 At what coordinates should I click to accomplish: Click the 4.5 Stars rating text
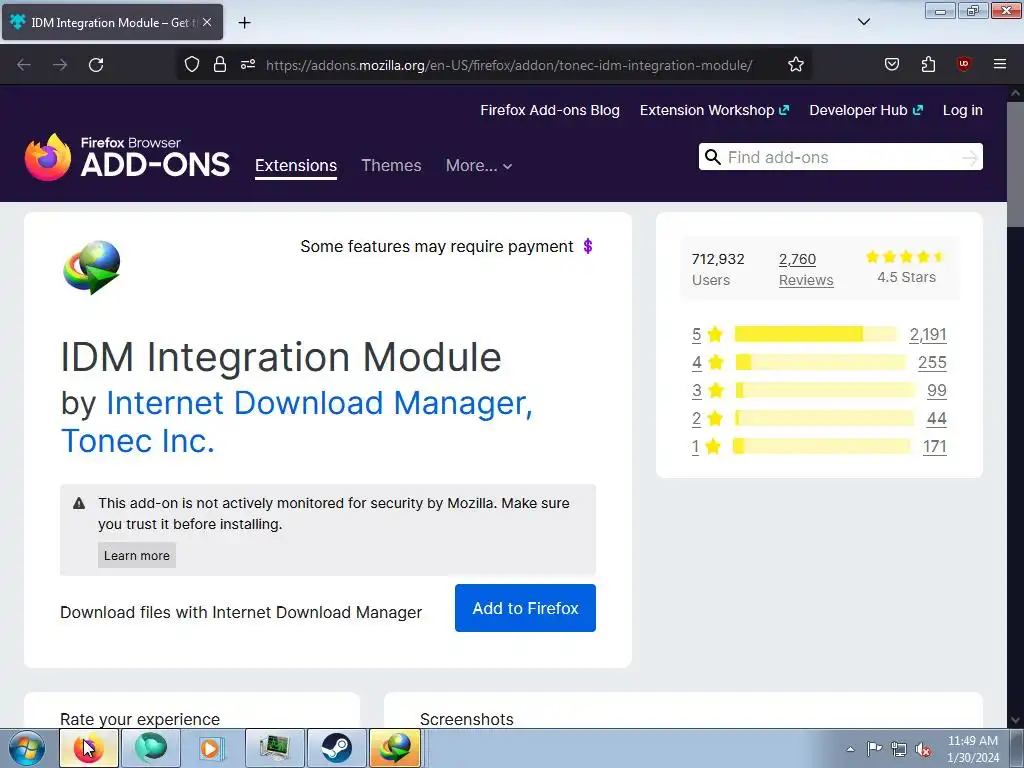coord(906,277)
